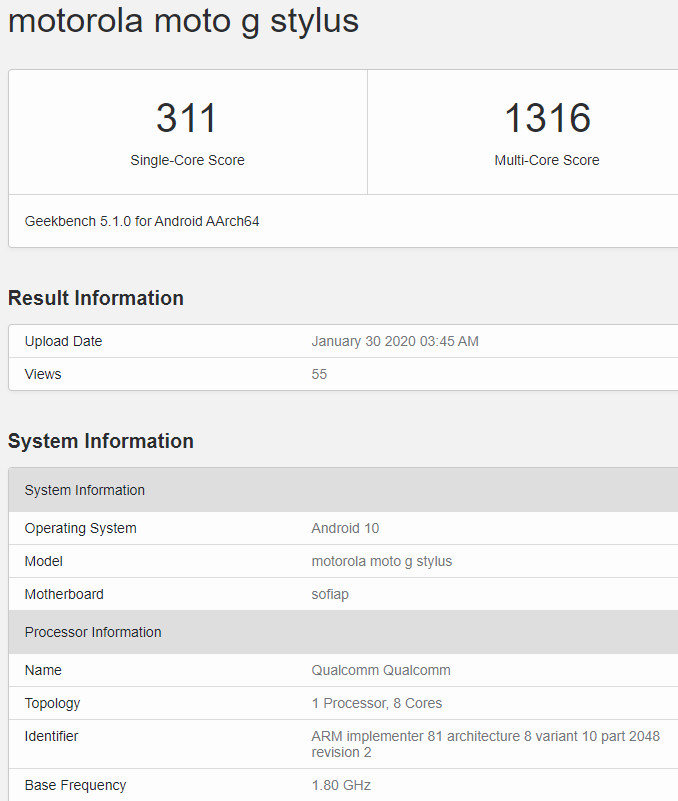678x801 pixels.
Task: Select the Model value "motorola moto g stylus"
Action: pos(382,561)
